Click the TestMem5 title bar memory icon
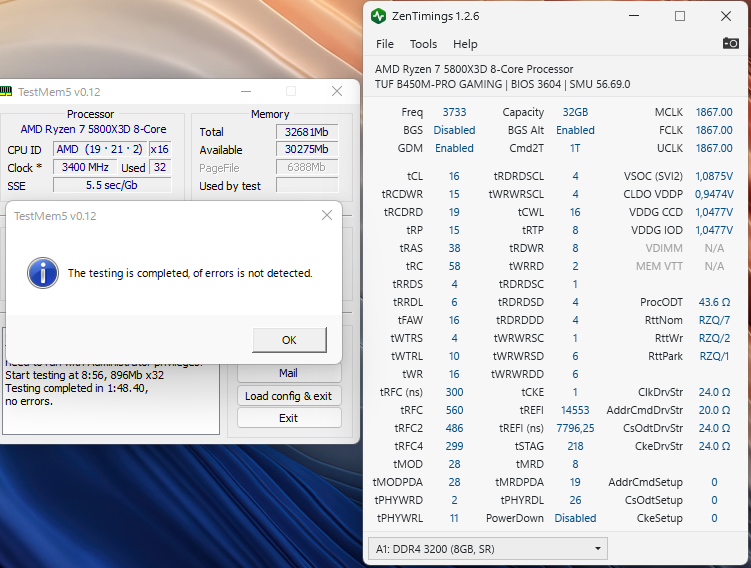 tap(6, 91)
